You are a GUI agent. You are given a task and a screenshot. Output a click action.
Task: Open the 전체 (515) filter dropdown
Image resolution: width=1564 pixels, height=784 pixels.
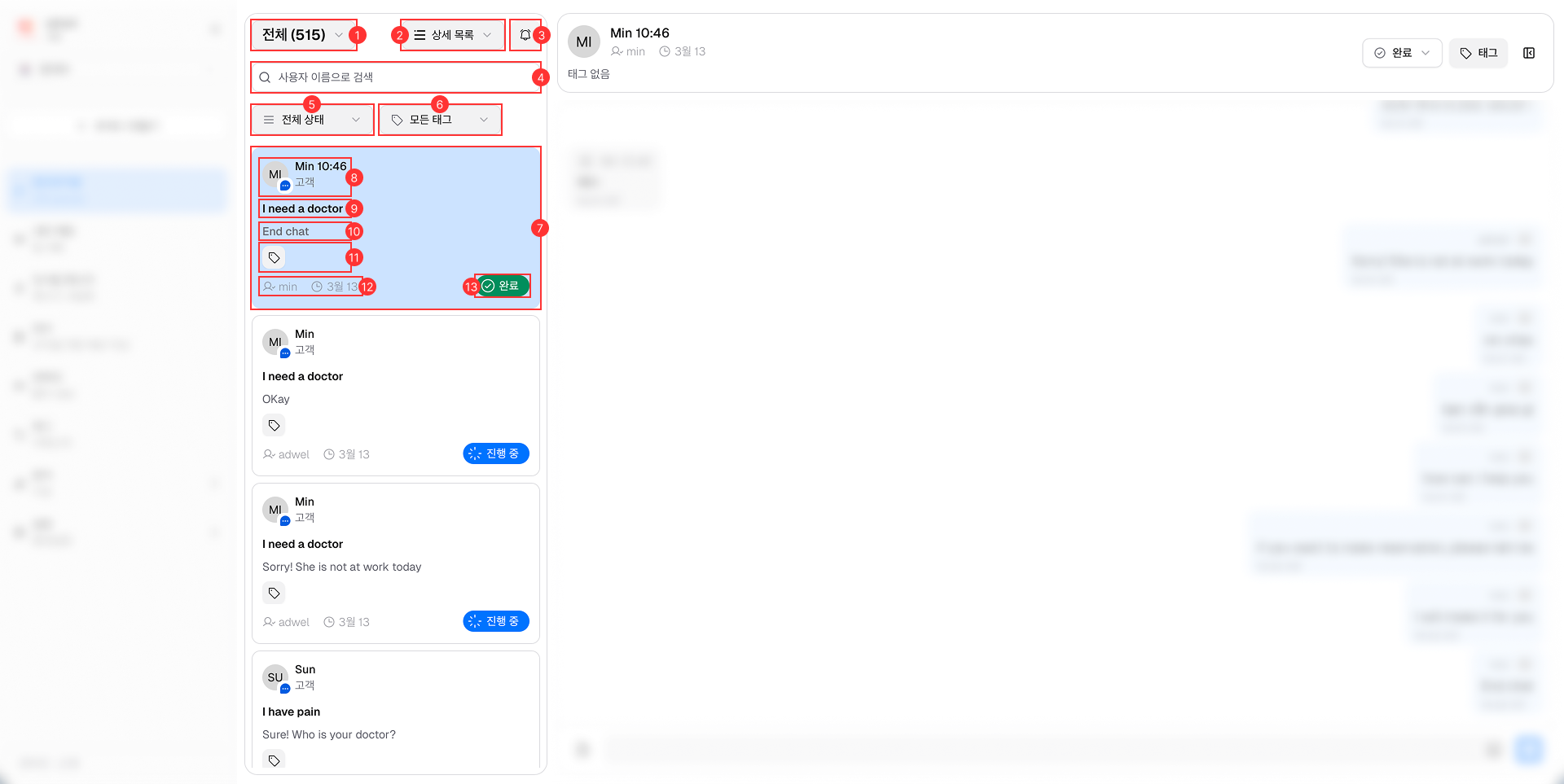[301, 34]
